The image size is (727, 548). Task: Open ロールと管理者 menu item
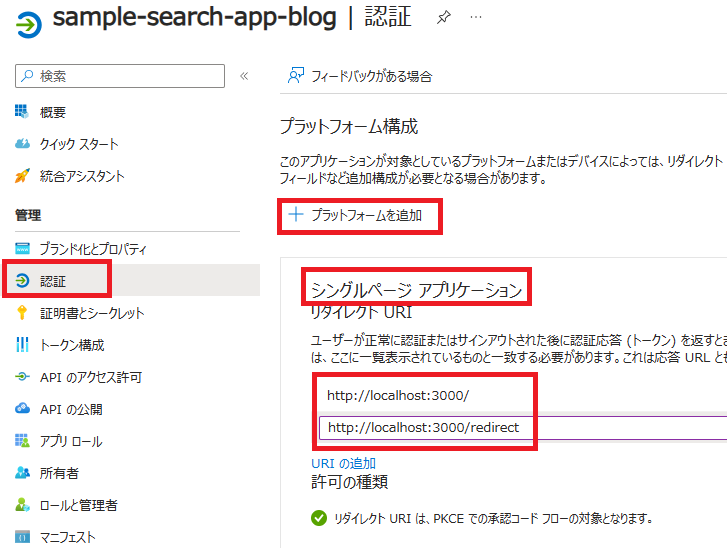coord(78,505)
